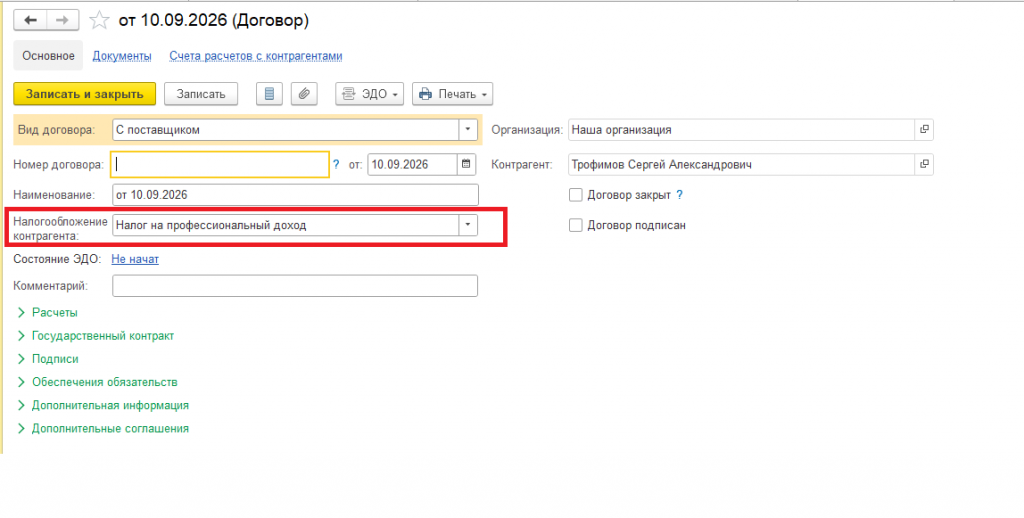This screenshot has height=518, width=1024.
Task: Click the Контрагент field Трофимов Сергей Александрович
Action: 741,165
